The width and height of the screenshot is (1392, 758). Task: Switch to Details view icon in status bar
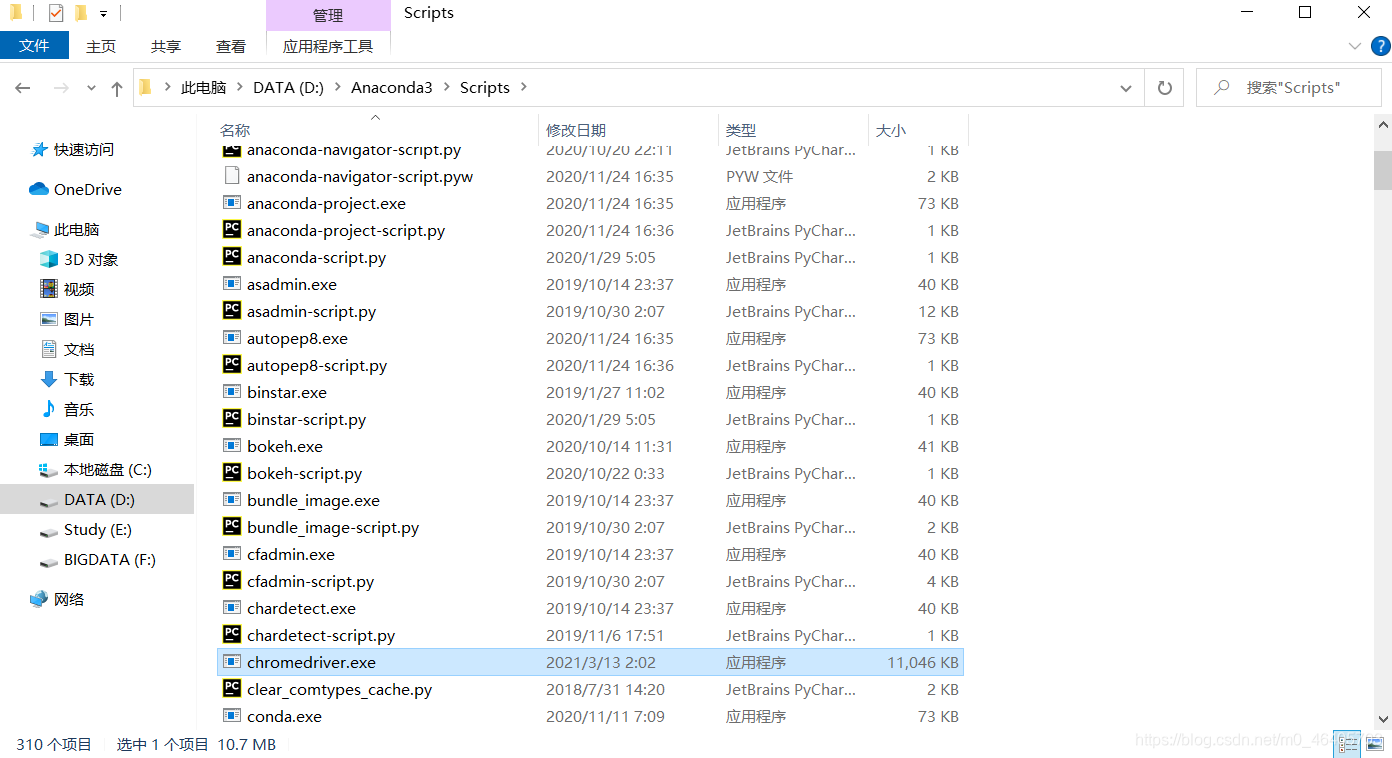1347,743
